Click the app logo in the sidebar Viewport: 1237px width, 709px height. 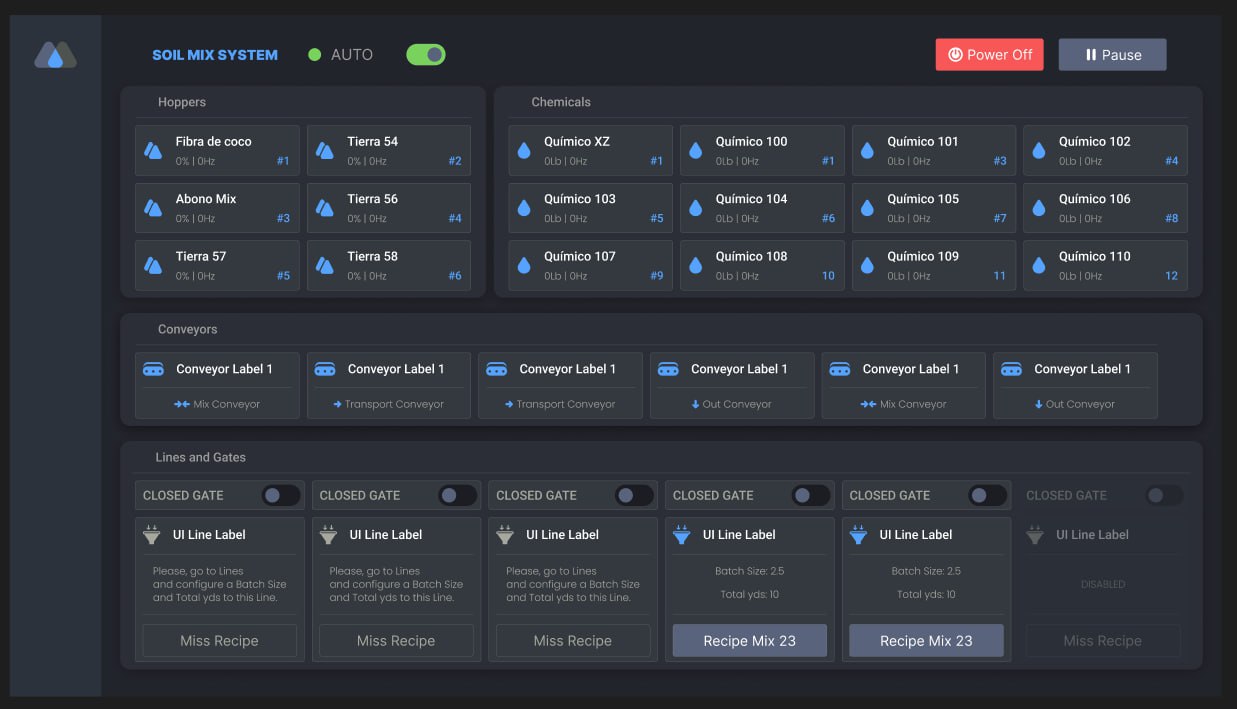(55, 55)
